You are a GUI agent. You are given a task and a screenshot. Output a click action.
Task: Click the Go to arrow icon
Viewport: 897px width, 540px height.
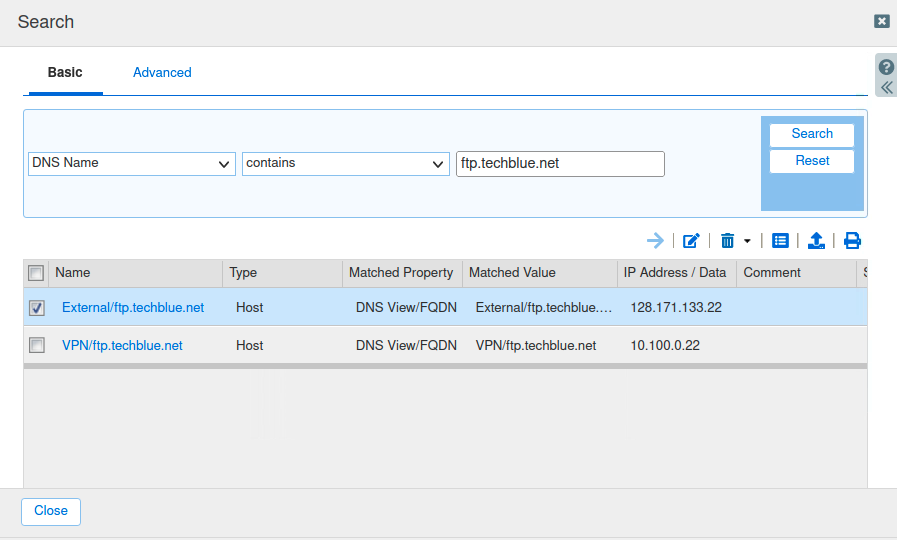pyautogui.click(x=655, y=240)
